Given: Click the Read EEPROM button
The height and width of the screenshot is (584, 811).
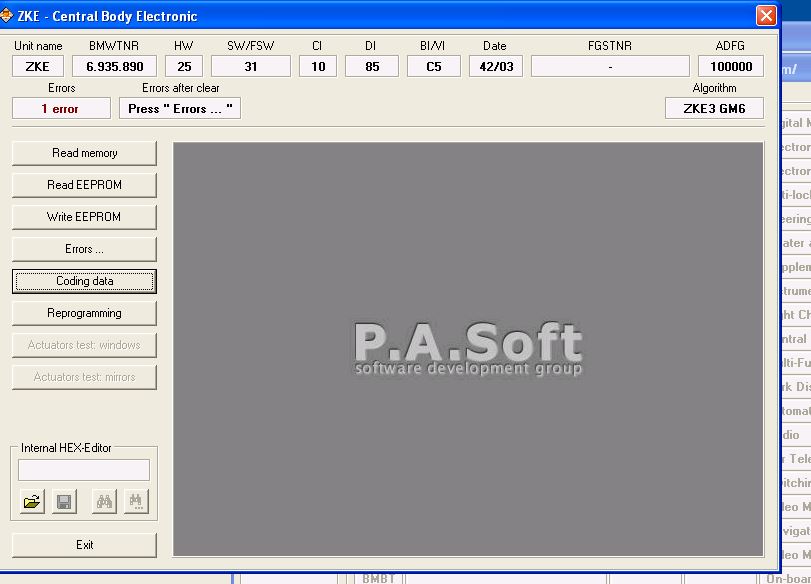Looking at the screenshot, I should (84, 185).
